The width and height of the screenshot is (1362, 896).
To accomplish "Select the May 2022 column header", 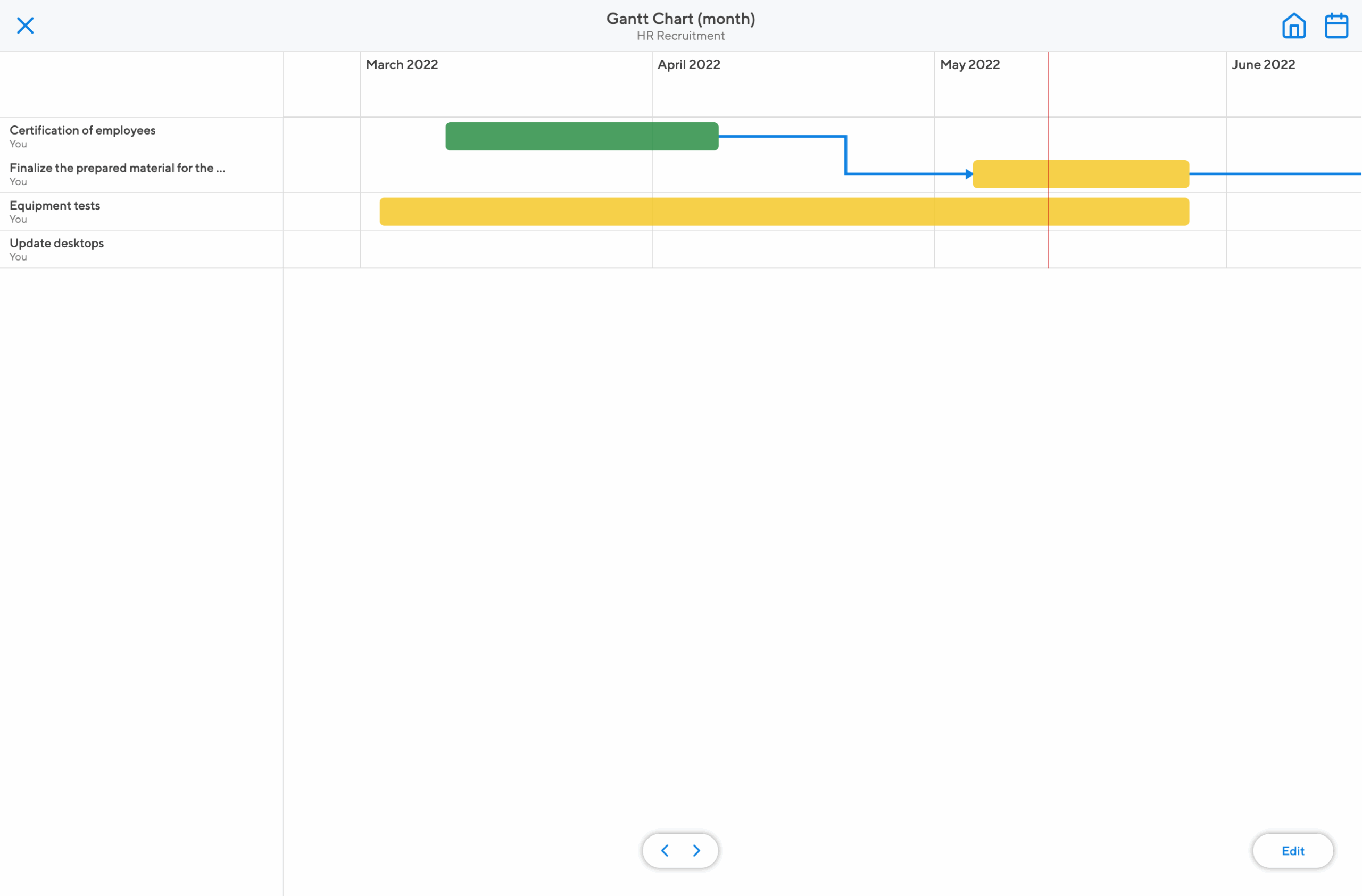I will tap(969, 65).
